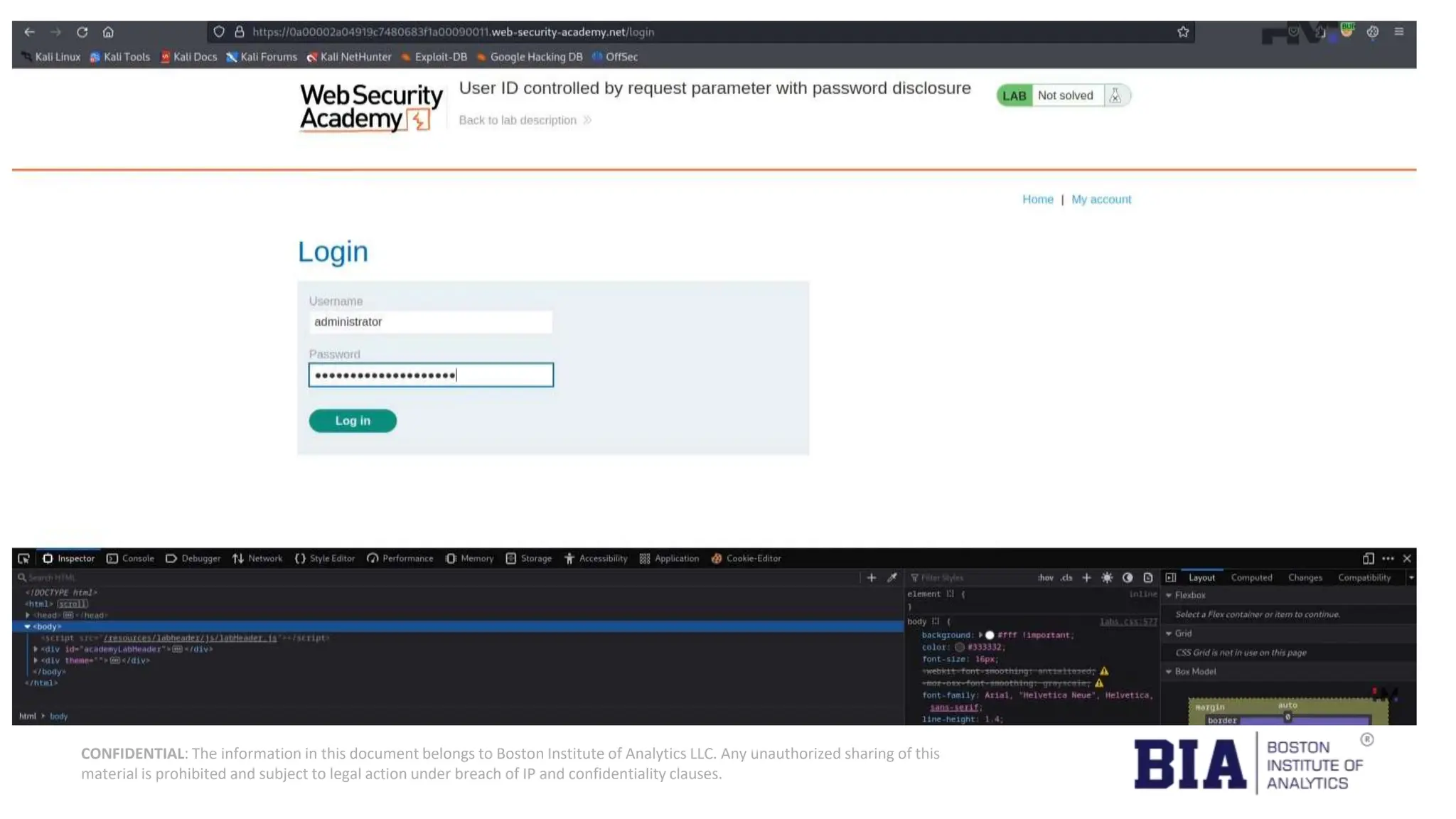This screenshot has height=819, width=1456.
Task: Reload the page with the refresh icon
Action: (82, 32)
